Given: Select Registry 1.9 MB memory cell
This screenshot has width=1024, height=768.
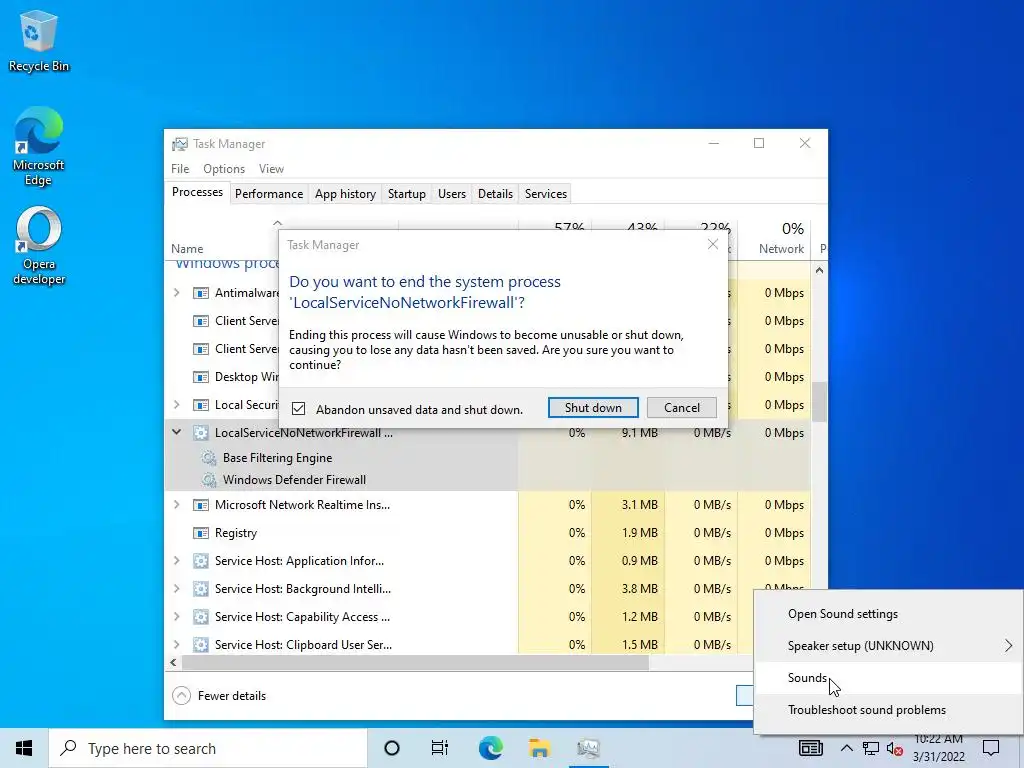Looking at the screenshot, I should [628, 533].
